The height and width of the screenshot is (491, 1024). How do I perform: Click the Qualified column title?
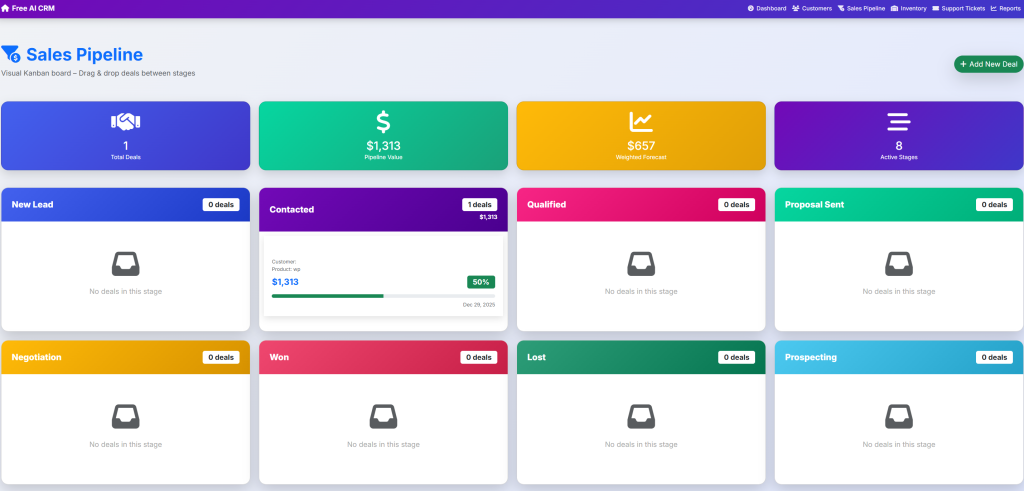point(547,204)
